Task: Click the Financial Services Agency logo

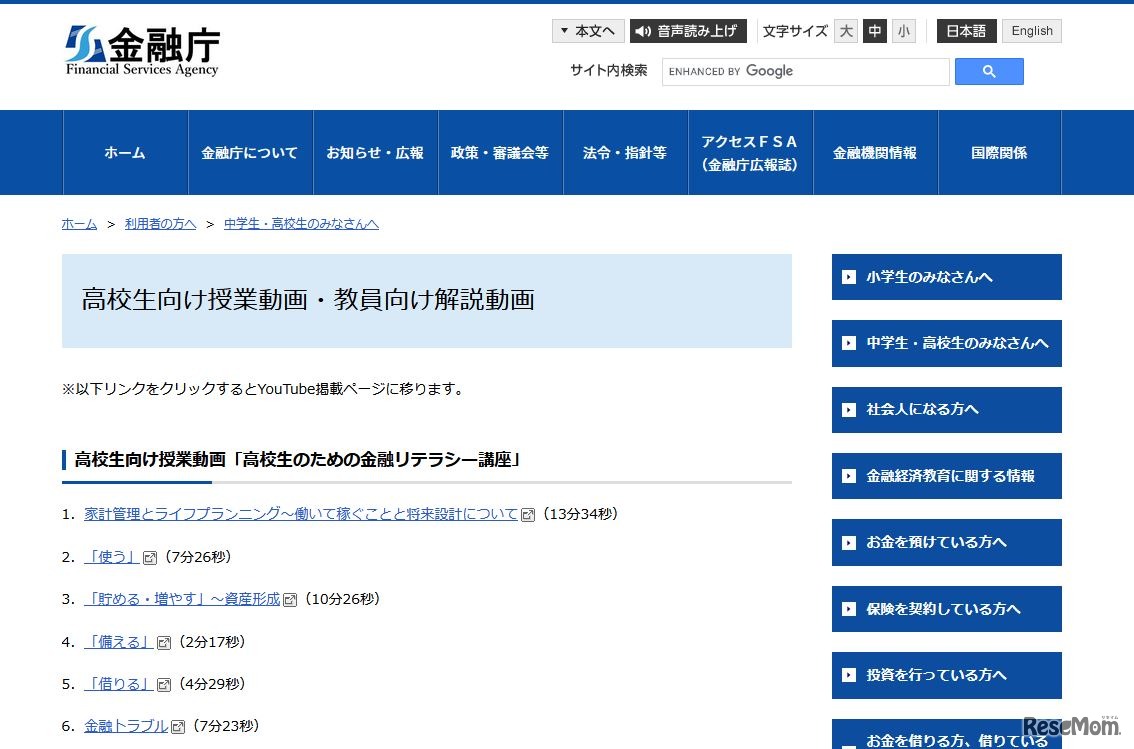Action: pos(140,46)
